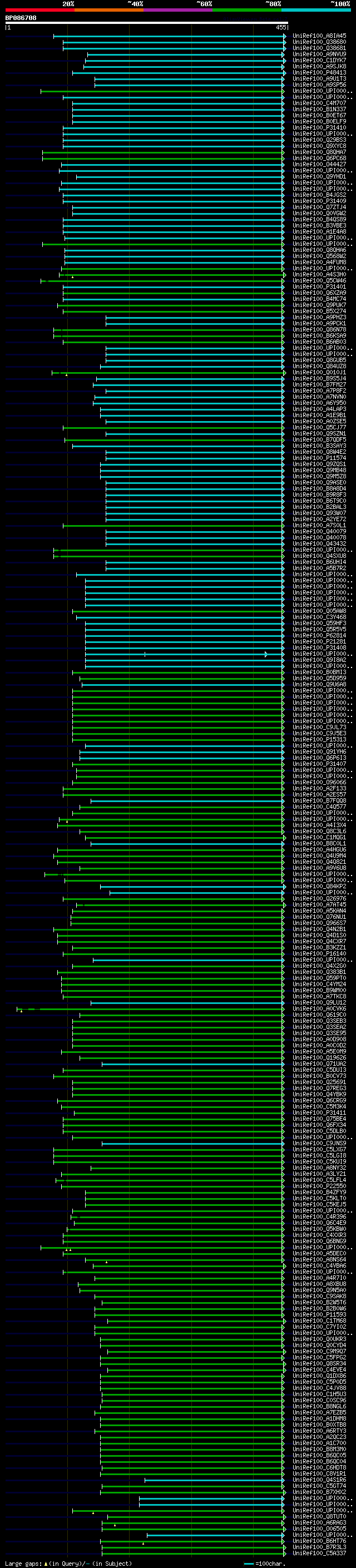Image resolution: width=356 pixels, height=1568 pixels.
Task: Select the UniRef100_C9M9Q7 label
Action: click(x=319, y=1351)
